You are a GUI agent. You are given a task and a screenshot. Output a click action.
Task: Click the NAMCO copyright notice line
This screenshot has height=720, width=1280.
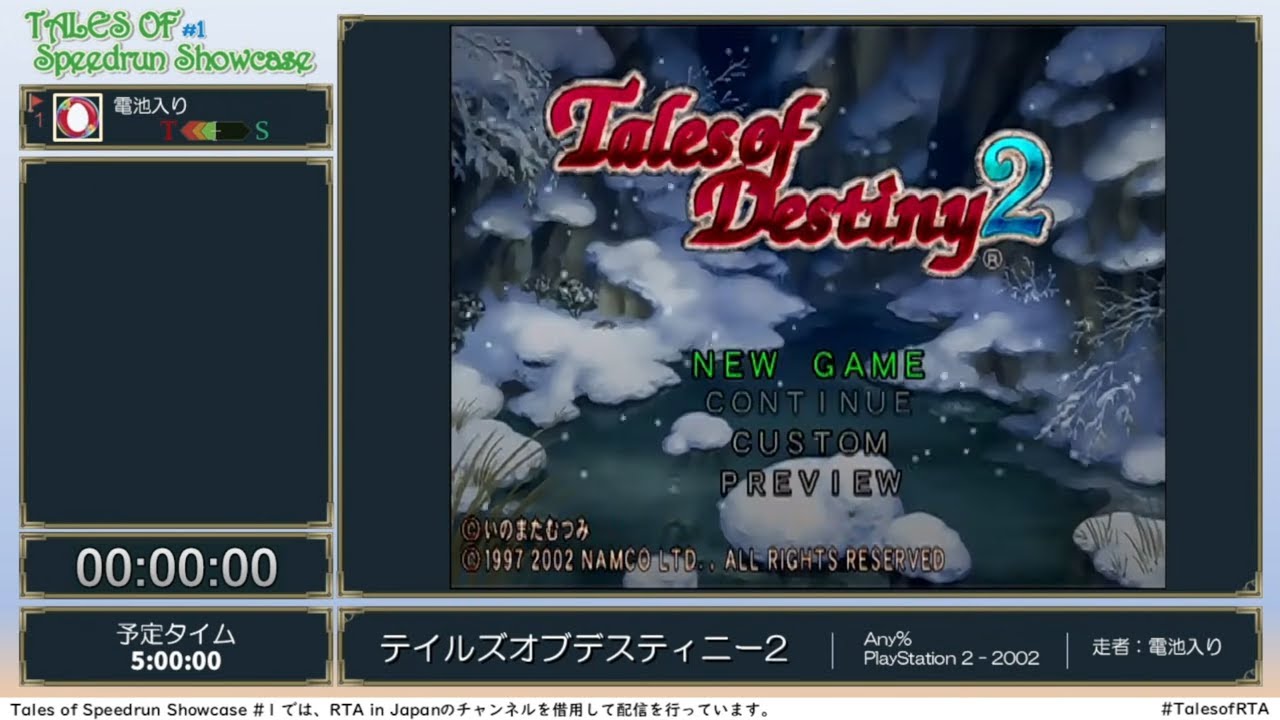click(703, 559)
